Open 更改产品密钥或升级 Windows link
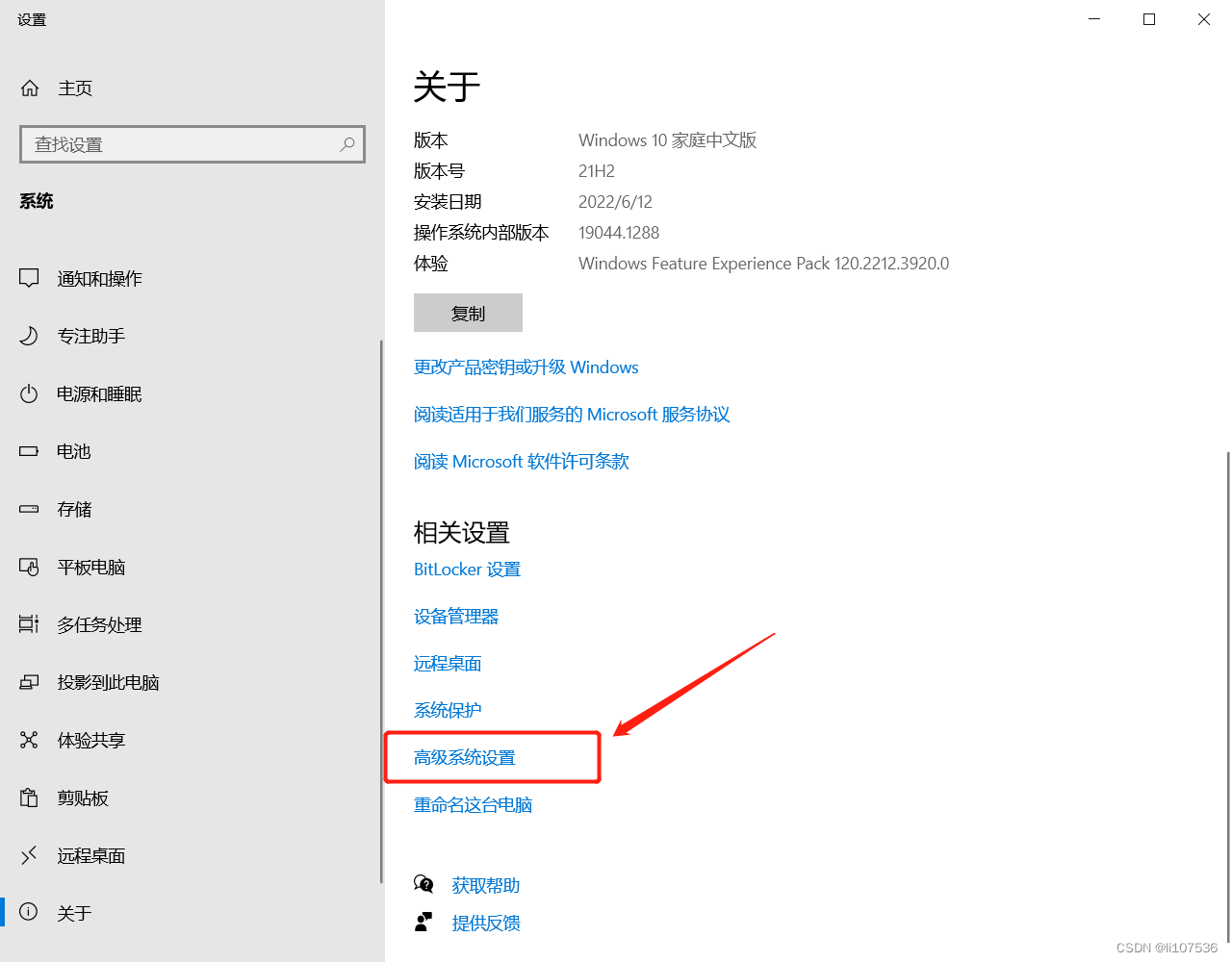1232x962 pixels. pos(526,367)
